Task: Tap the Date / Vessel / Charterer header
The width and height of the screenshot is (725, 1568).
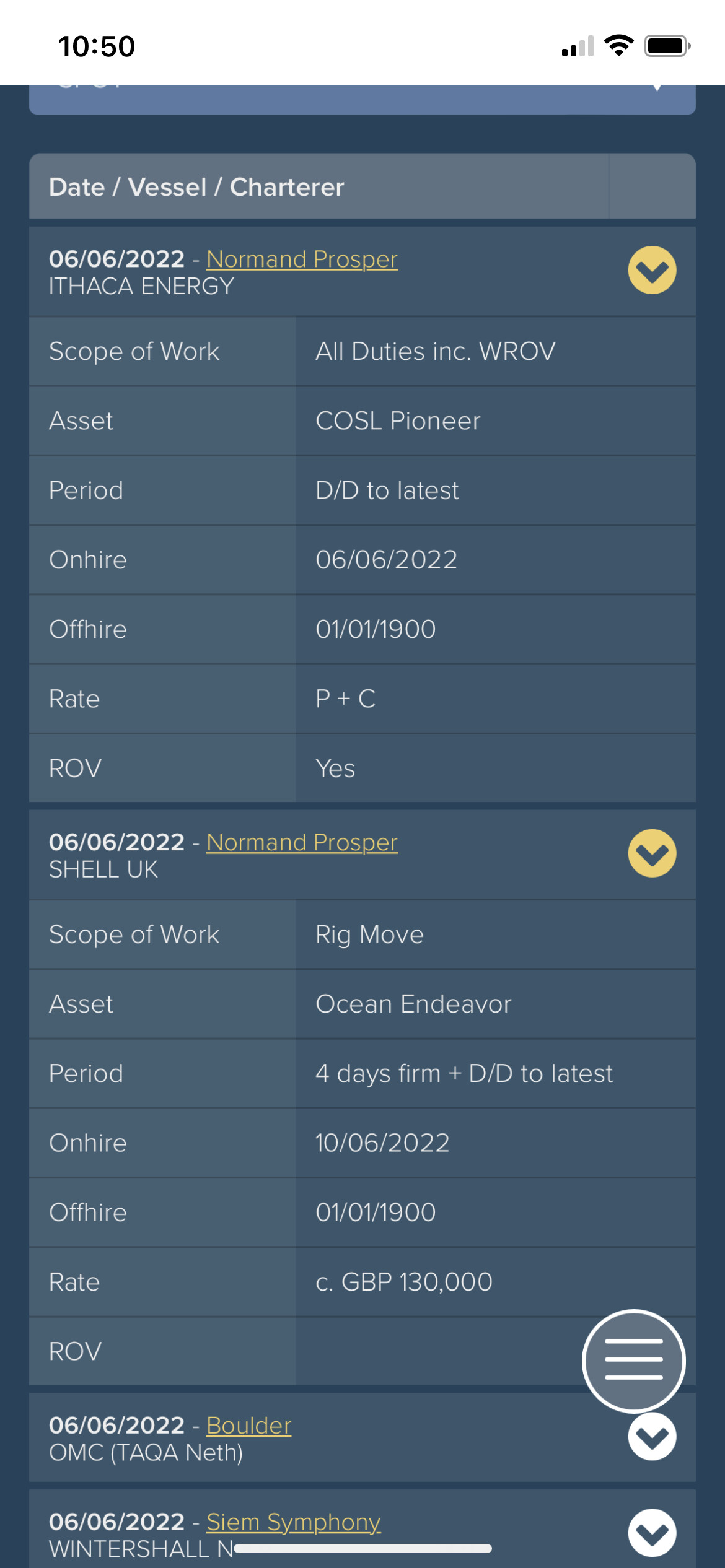Action: coord(196,187)
